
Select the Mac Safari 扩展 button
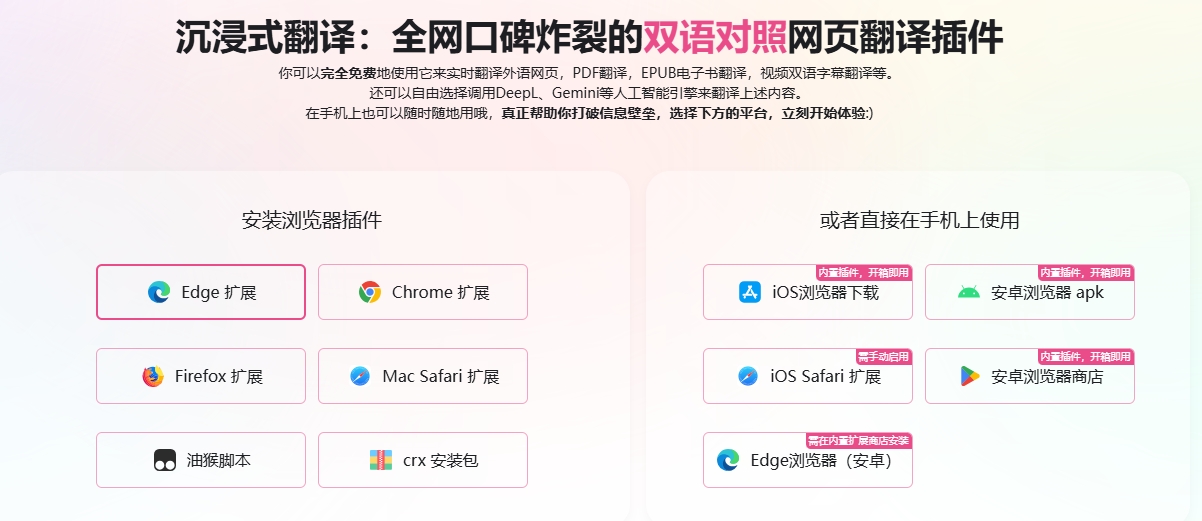click(423, 376)
